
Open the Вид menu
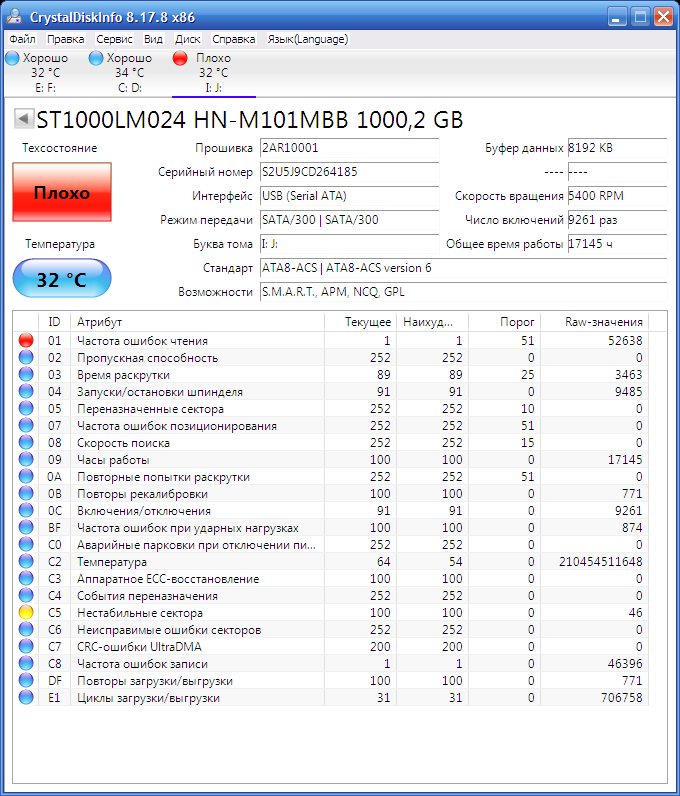coord(153,39)
